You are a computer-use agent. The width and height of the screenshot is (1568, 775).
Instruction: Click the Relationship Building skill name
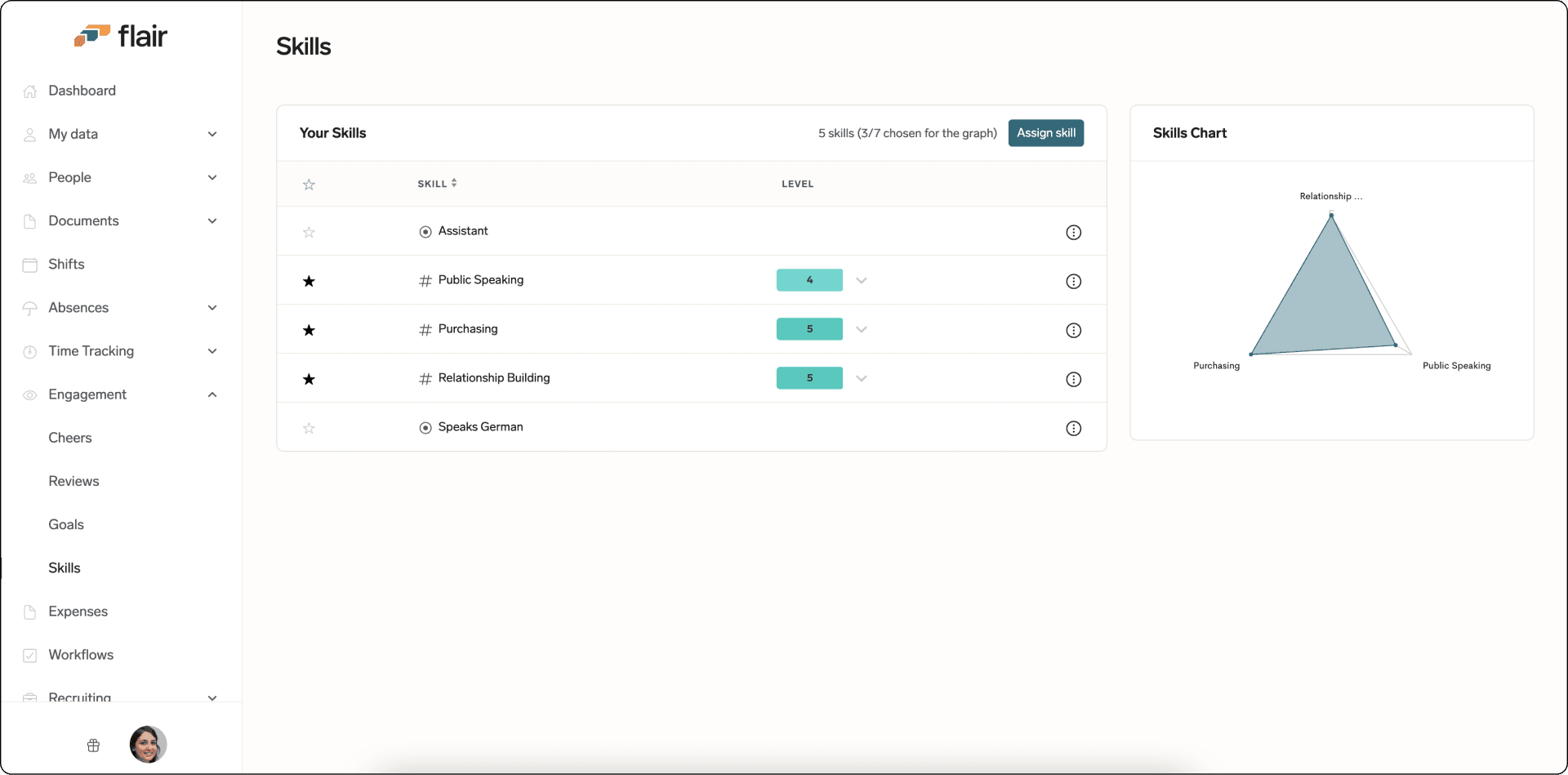click(494, 378)
